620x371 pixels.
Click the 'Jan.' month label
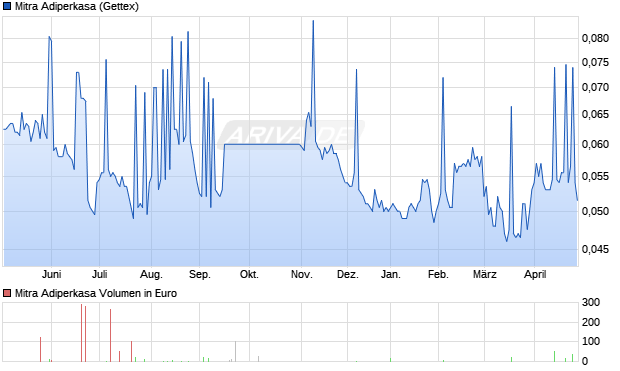coord(390,274)
